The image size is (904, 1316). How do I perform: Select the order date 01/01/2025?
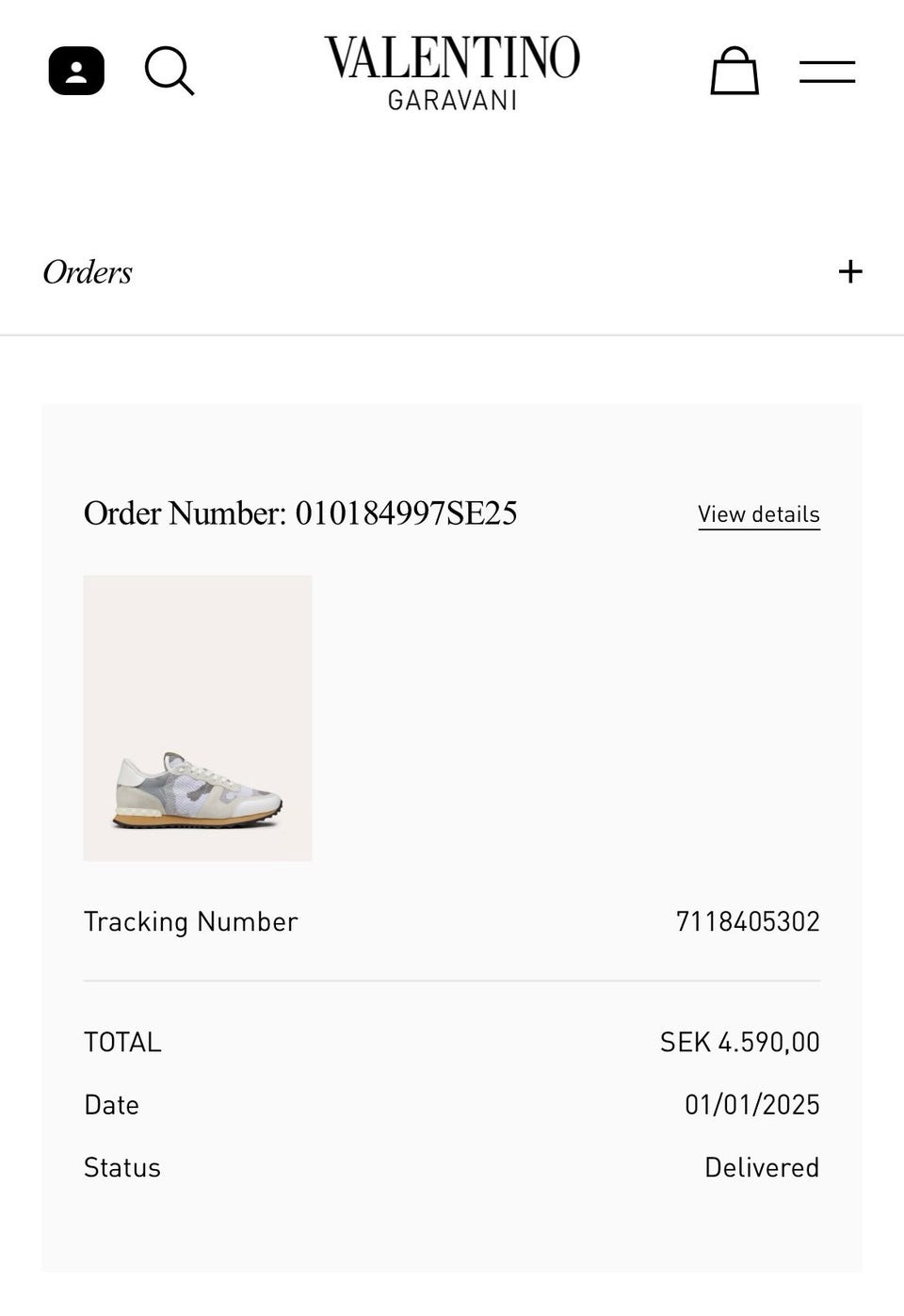point(751,1104)
